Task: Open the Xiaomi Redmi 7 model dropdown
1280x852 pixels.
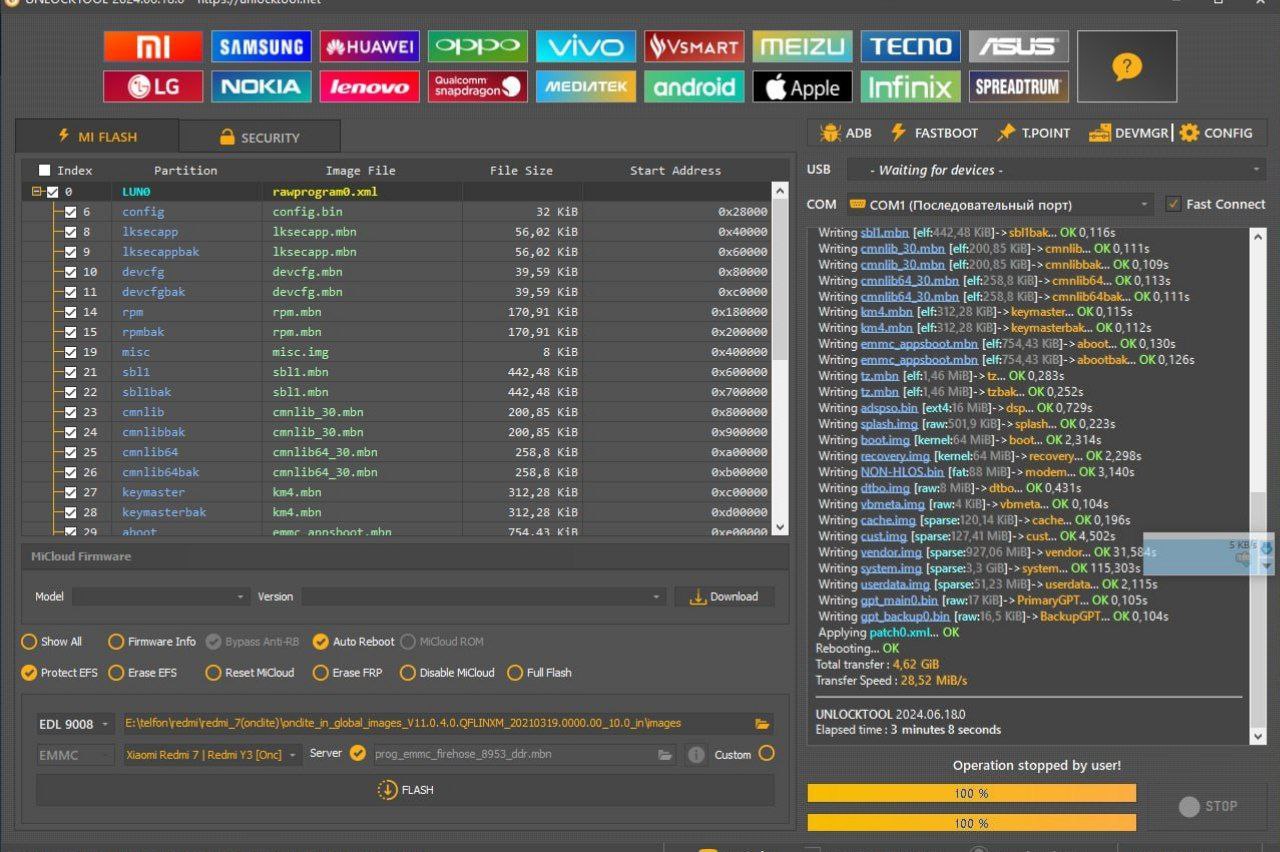Action: tap(211, 755)
